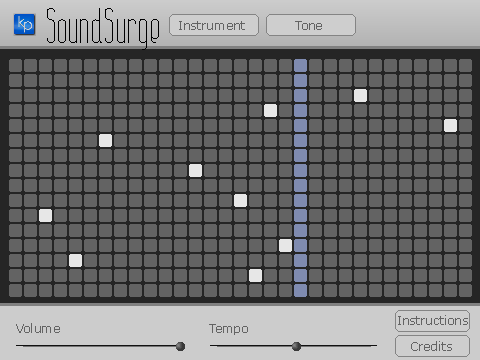Adjust the Volume slider knob
The height and width of the screenshot is (360, 480).
[180, 346]
